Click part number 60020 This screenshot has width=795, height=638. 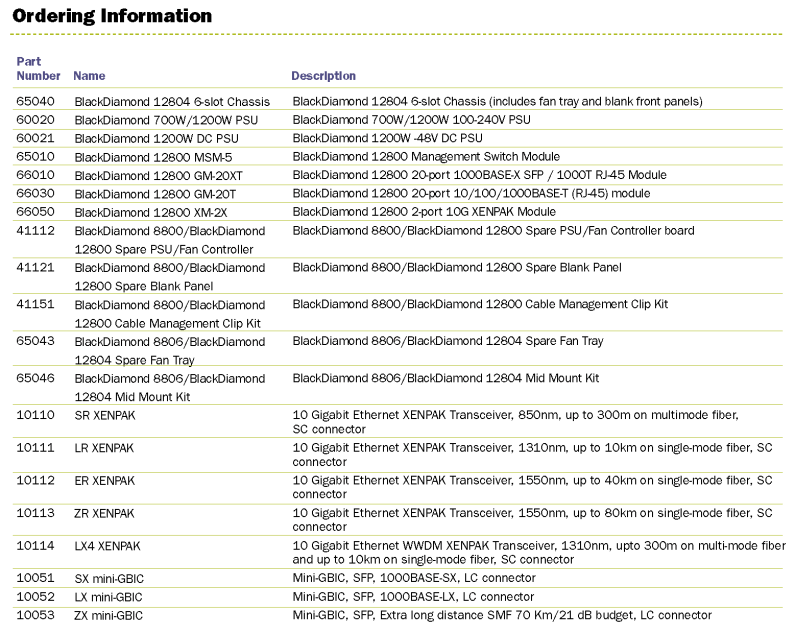[x=35, y=120]
